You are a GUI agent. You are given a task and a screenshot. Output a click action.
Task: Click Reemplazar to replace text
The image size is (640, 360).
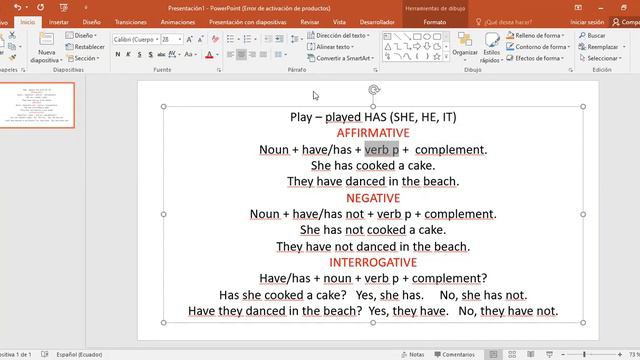click(x=602, y=47)
